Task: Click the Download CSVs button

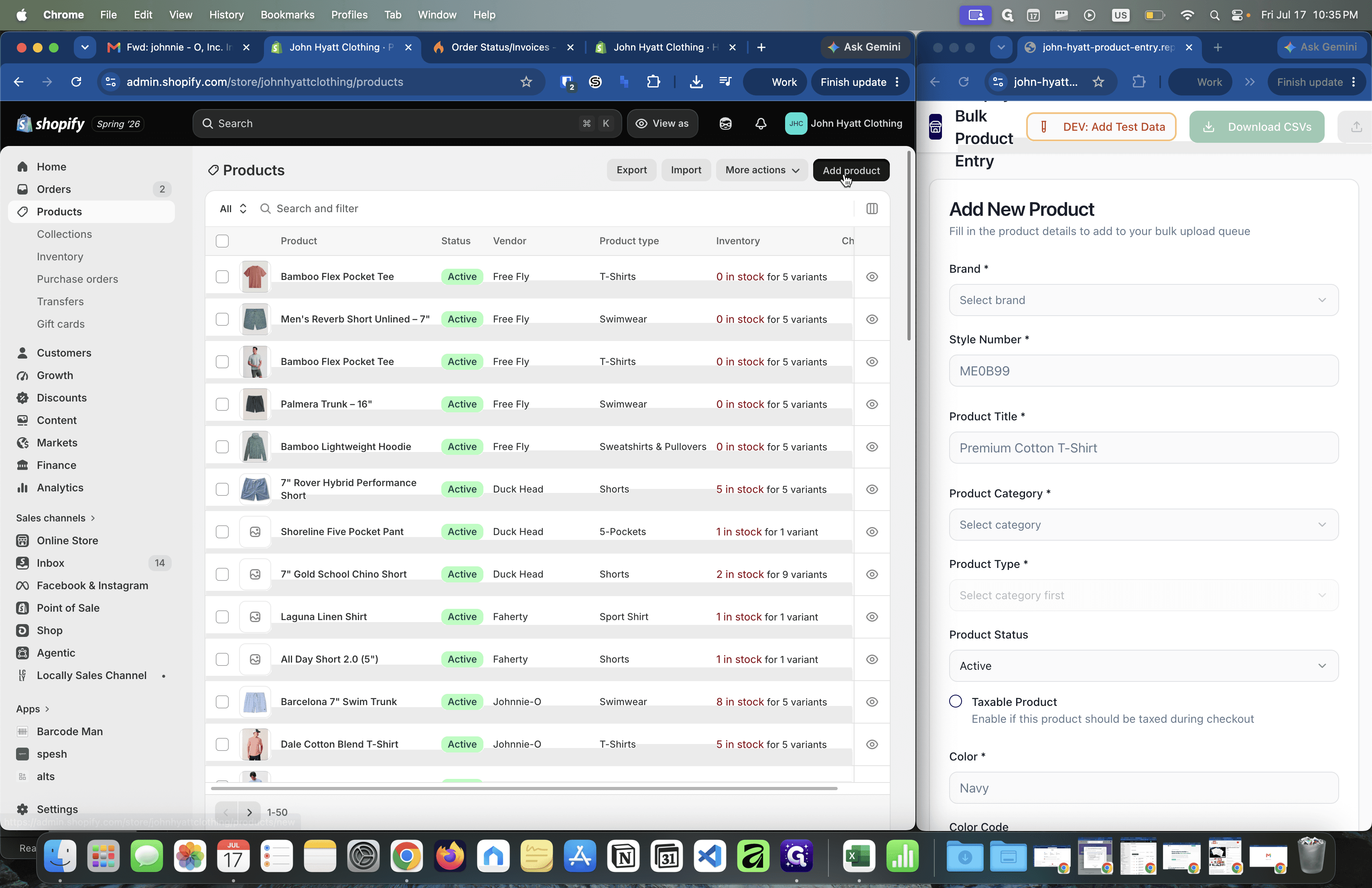Action: (x=1257, y=127)
